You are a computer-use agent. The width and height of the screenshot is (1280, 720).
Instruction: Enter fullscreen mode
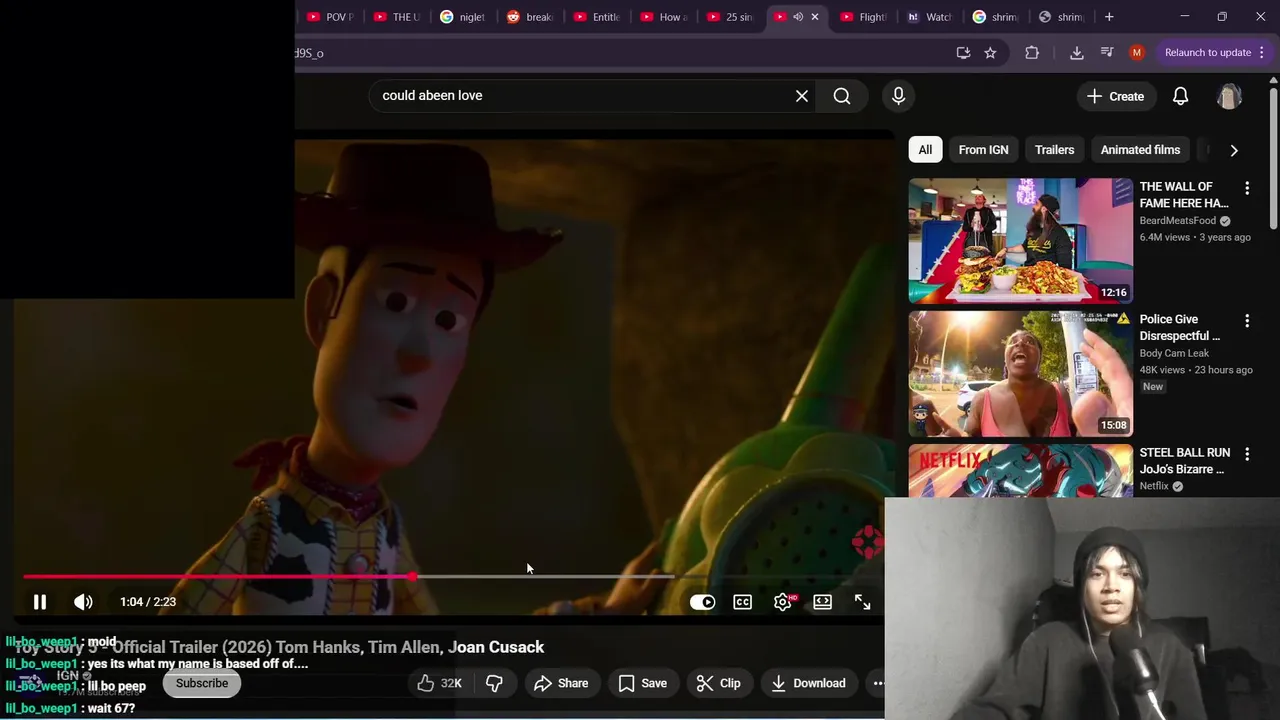coord(862,602)
